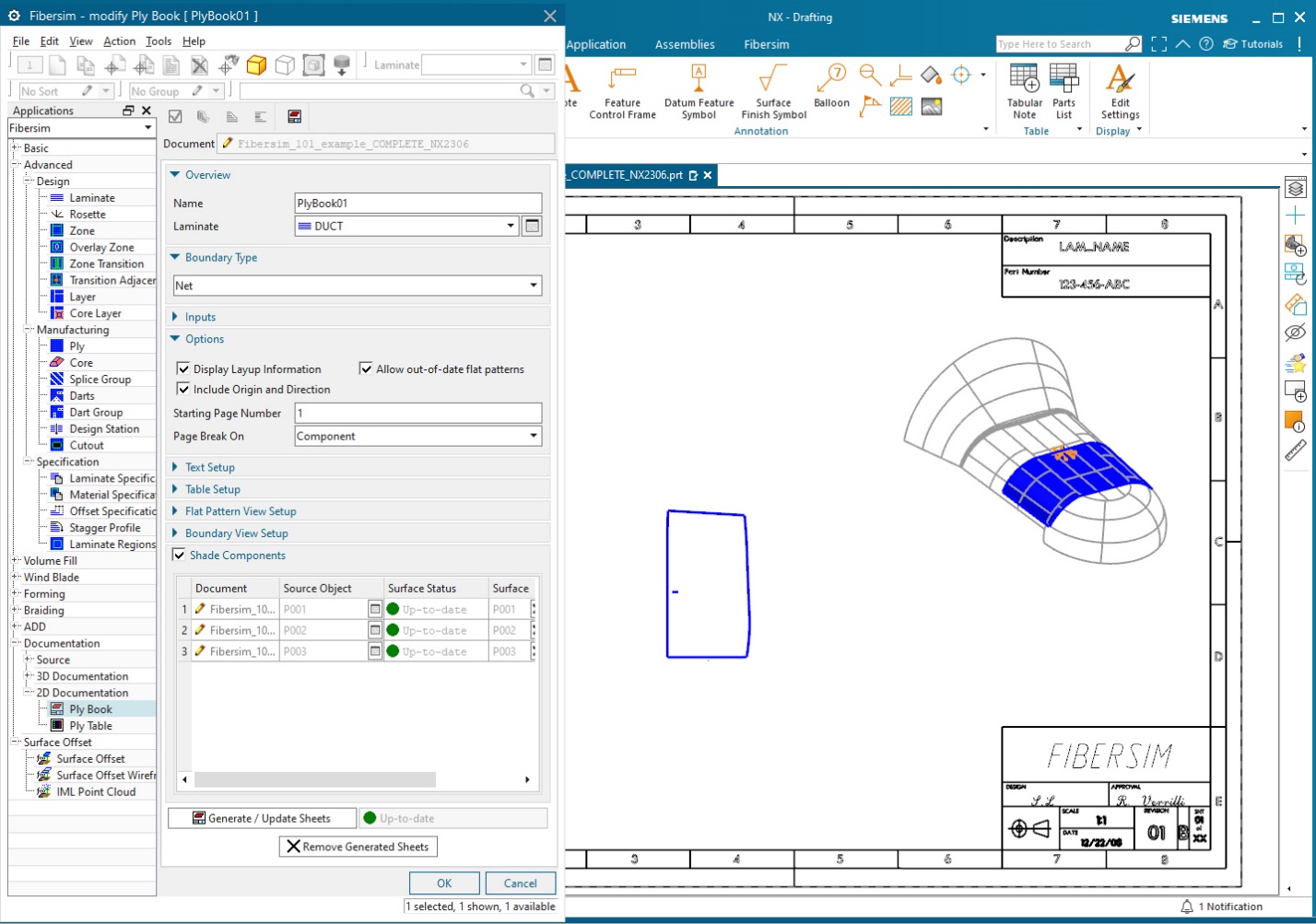1316x924 pixels.
Task: Toggle the Shade Components checkbox
Action: click(x=179, y=555)
